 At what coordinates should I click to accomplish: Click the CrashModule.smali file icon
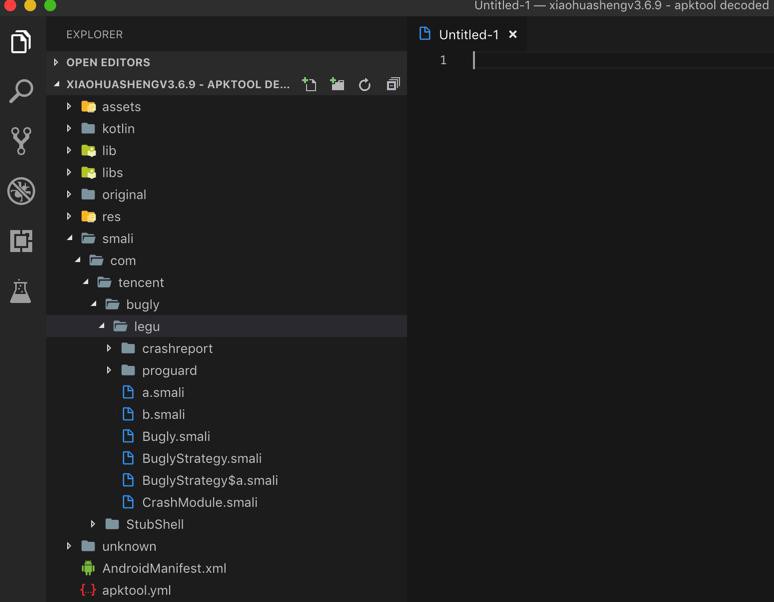(x=128, y=502)
